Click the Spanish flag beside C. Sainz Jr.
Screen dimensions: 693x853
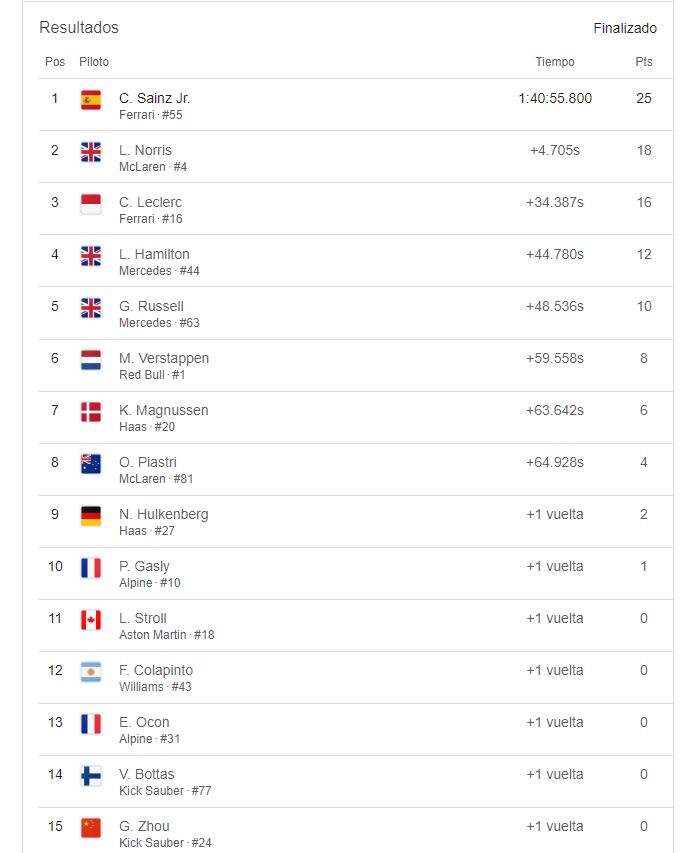91,100
